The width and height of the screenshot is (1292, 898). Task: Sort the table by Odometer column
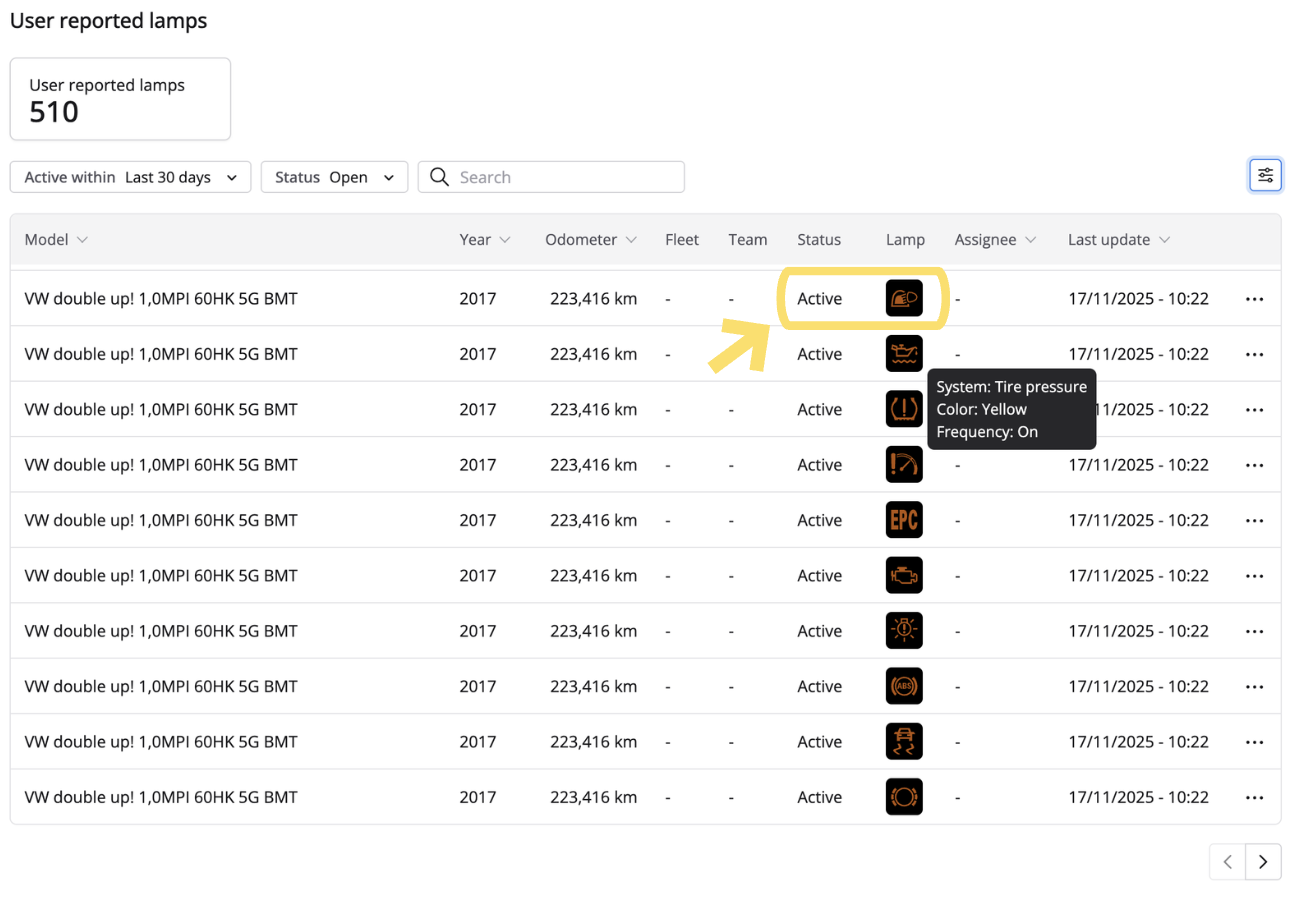point(591,240)
